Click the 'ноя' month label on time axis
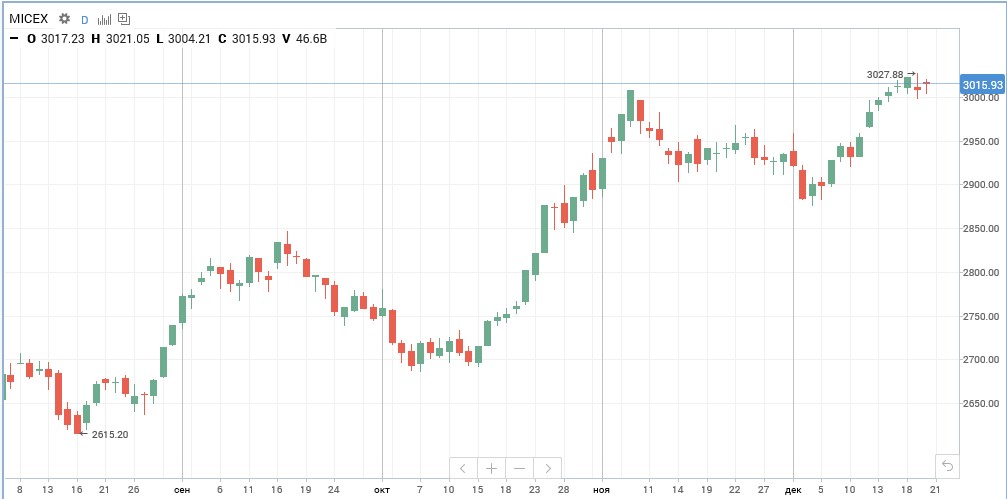Screen dimensions: 1007x499 point(601,490)
